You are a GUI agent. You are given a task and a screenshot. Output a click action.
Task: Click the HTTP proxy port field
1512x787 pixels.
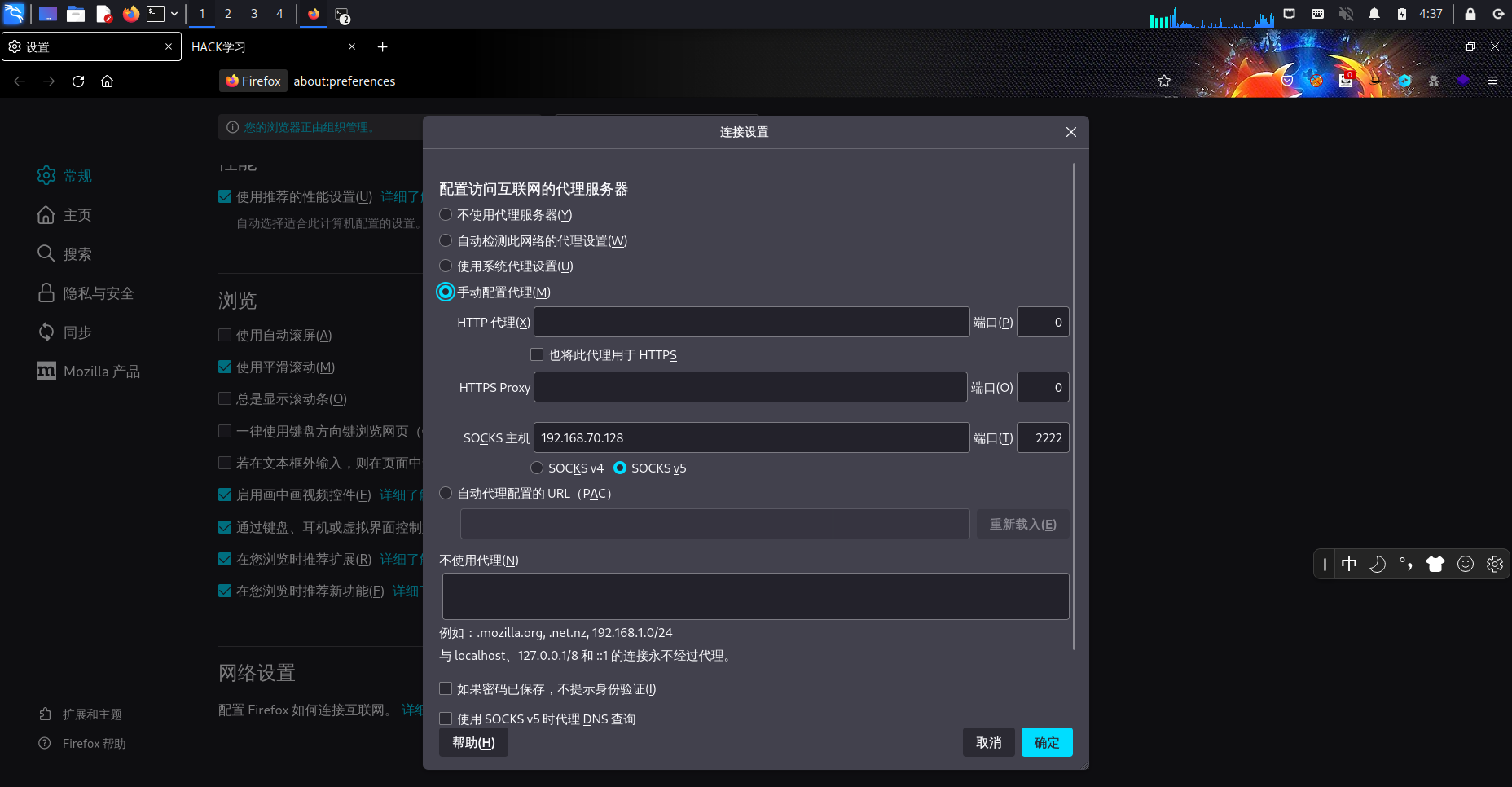[1043, 322]
